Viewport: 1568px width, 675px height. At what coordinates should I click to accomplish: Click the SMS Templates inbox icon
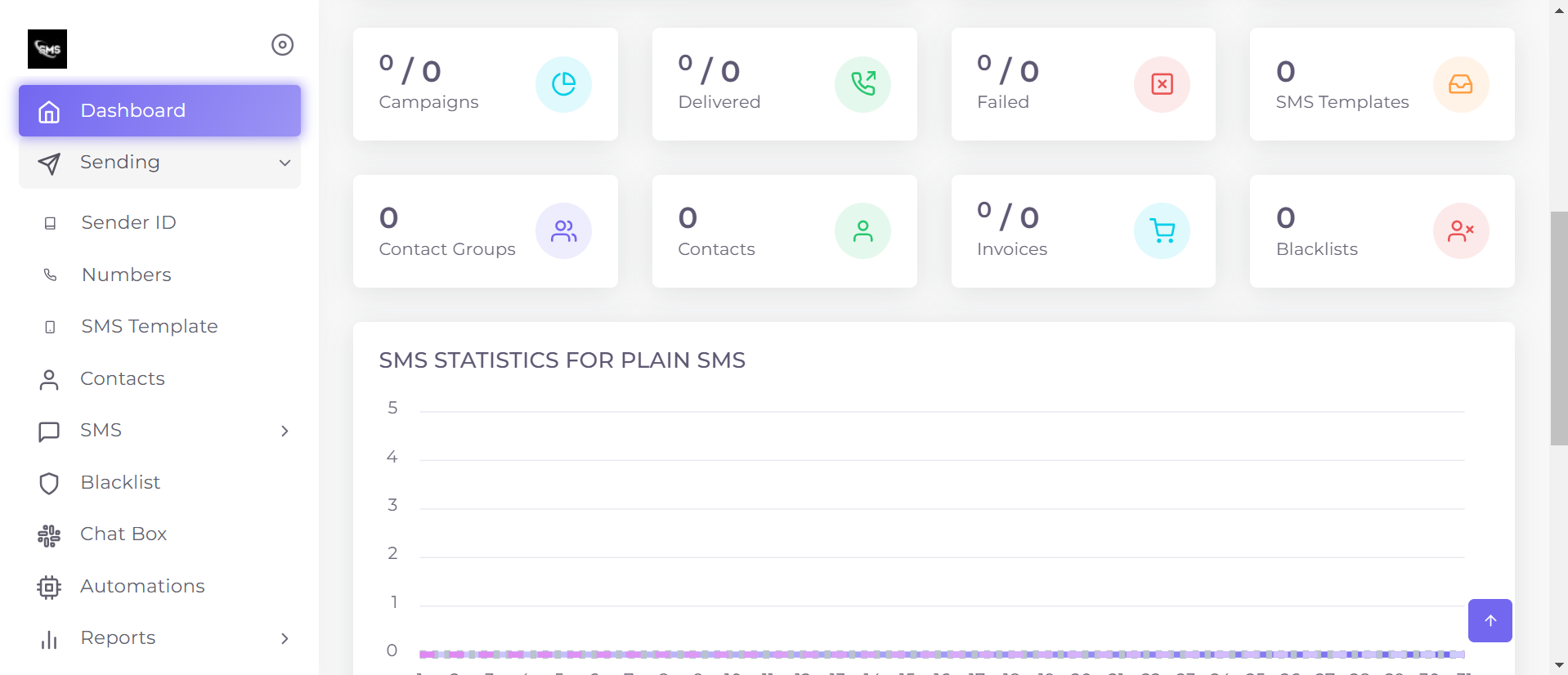click(x=1461, y=83)
